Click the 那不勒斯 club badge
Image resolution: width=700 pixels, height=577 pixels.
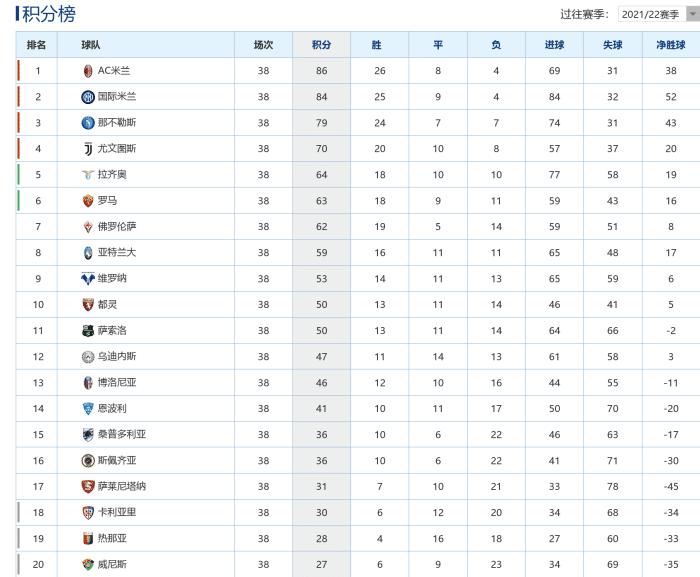[x=88, y=123]
